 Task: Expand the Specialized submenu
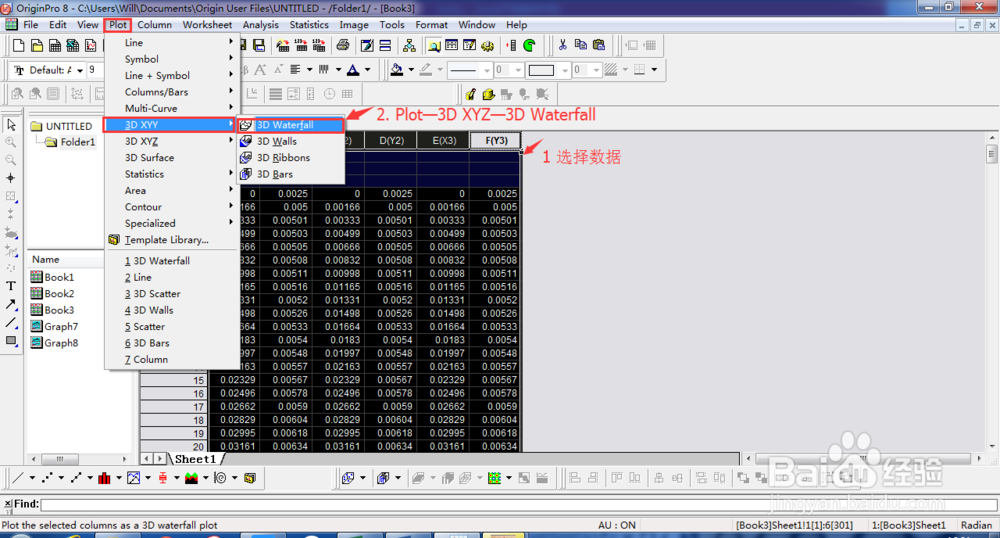tap(172, 223)
